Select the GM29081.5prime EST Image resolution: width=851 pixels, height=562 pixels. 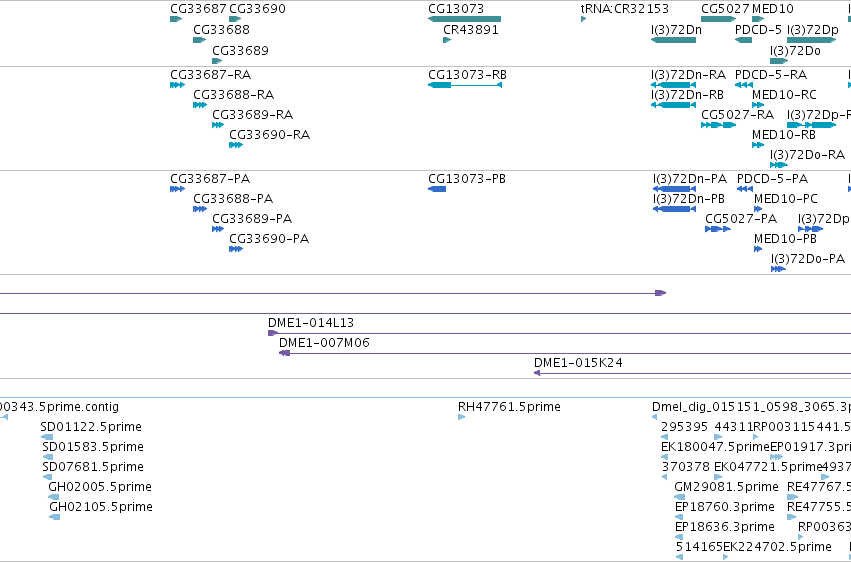pyautogui.click(x=677, y=497)
